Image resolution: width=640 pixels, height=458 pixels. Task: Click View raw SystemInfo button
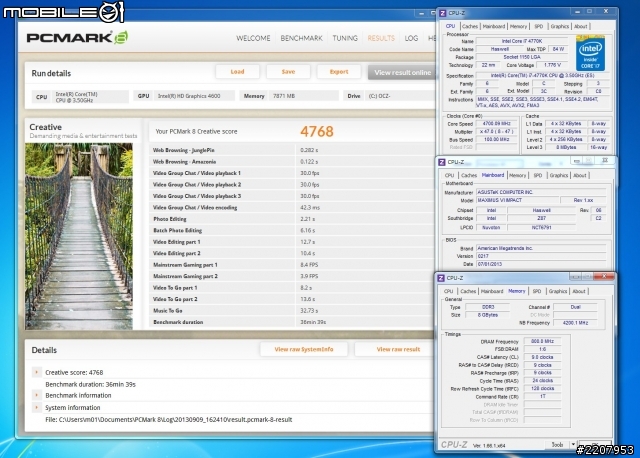(304, 349)
